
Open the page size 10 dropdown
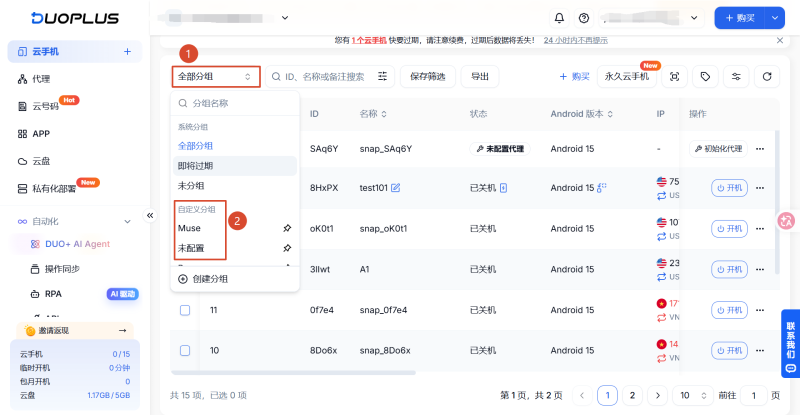point(692,395)
